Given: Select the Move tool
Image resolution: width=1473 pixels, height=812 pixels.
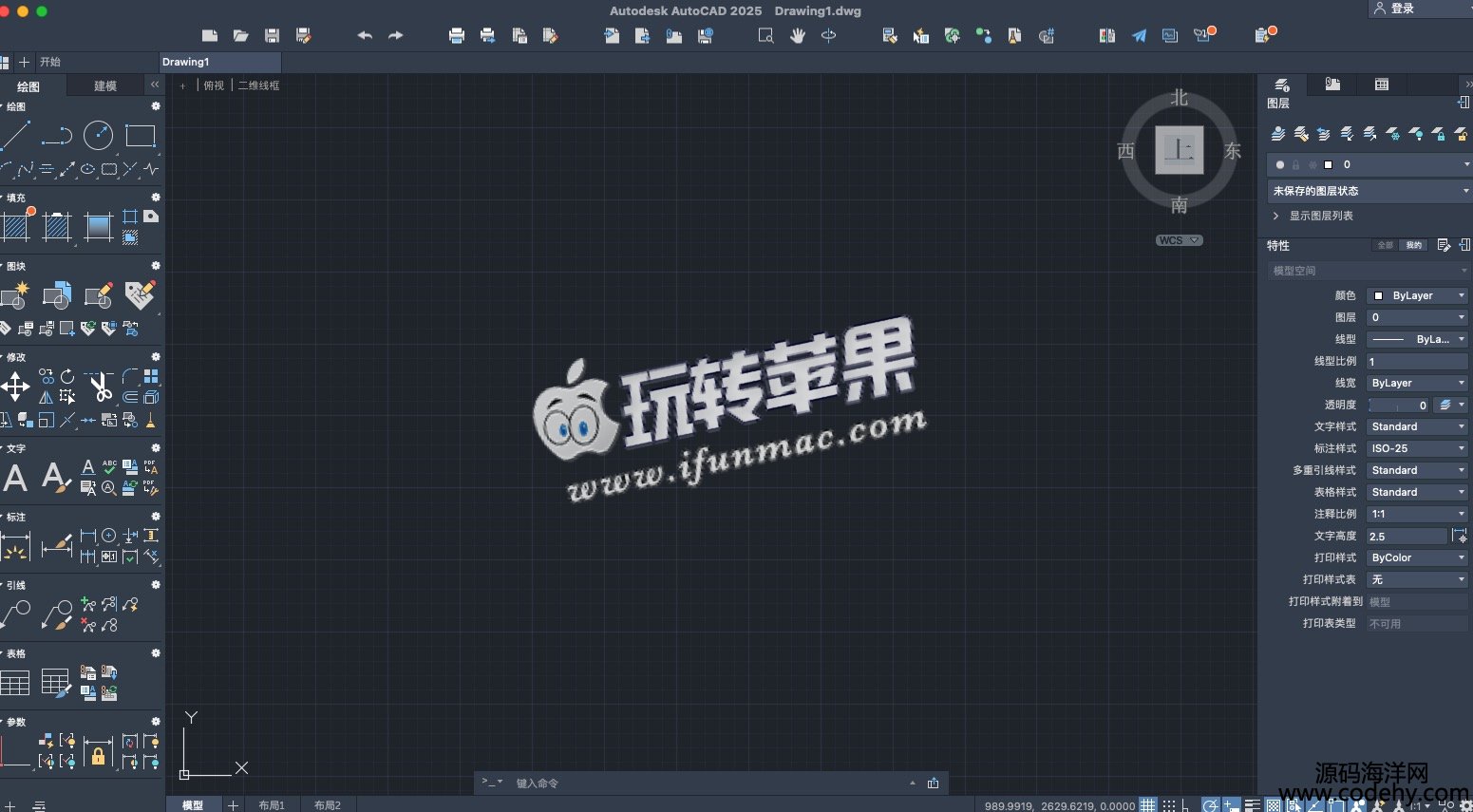Looking at the screenshot, I should click(15, 387).
